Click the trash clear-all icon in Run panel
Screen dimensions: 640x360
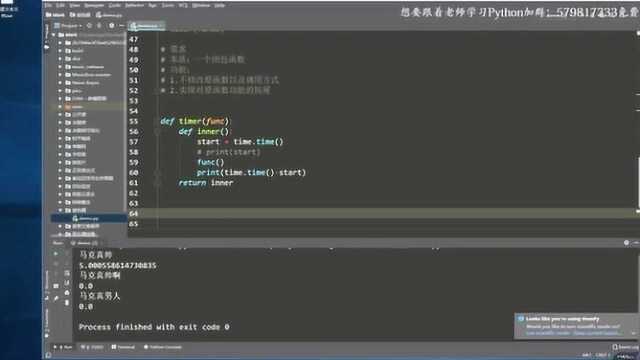pos(67,302)
